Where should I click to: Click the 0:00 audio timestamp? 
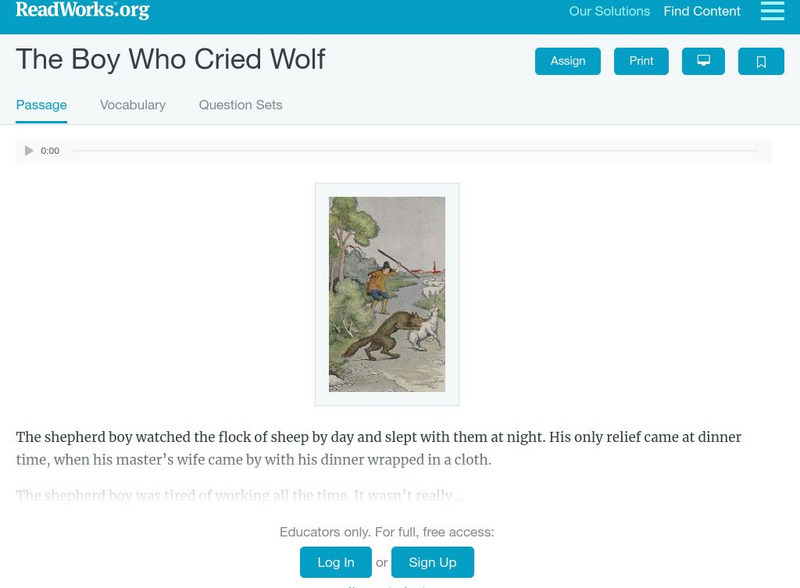pos(48,150)
